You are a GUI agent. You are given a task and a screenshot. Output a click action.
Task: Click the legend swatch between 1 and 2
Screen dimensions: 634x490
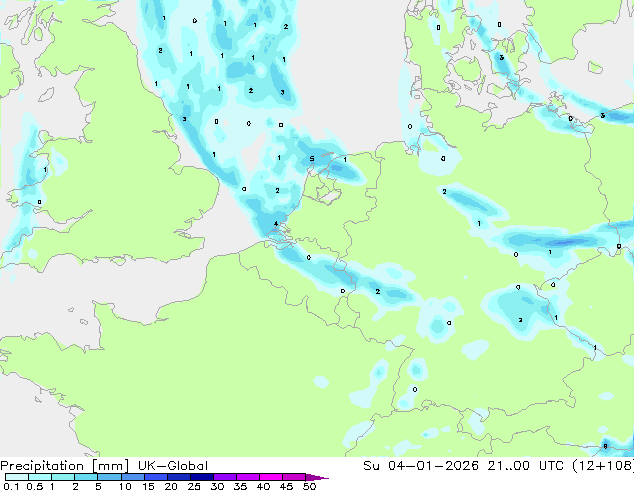63,477
